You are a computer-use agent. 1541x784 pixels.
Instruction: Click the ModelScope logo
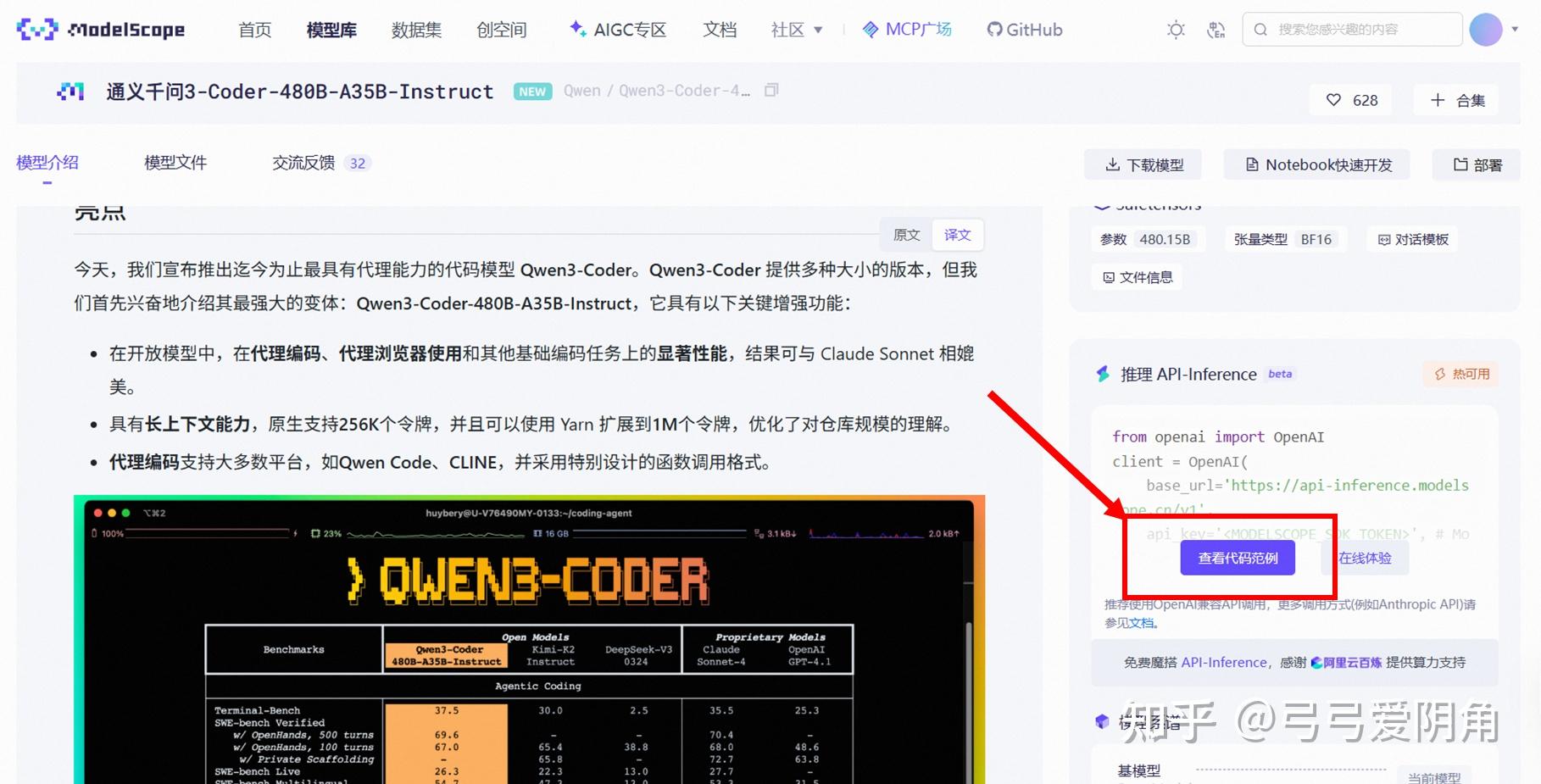[x=101, y=30]
